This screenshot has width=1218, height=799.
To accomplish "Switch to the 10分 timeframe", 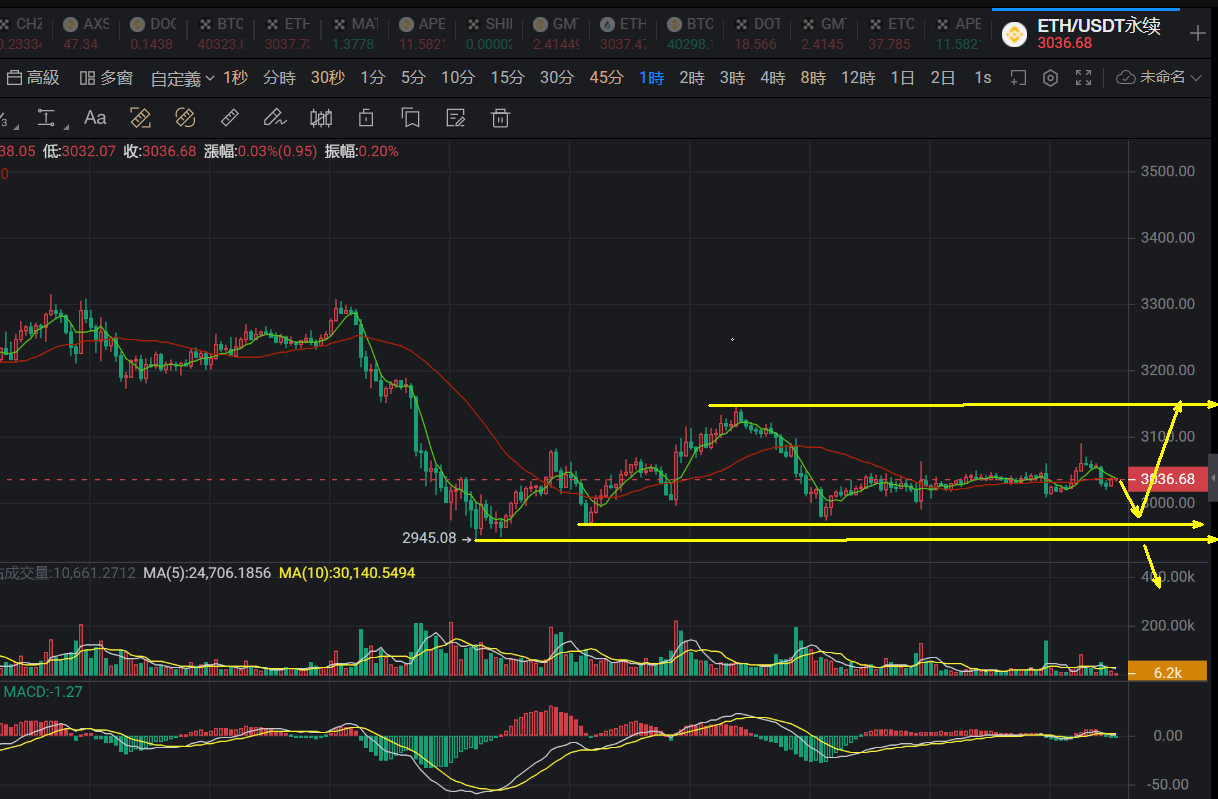I will [x=458, y=77].
